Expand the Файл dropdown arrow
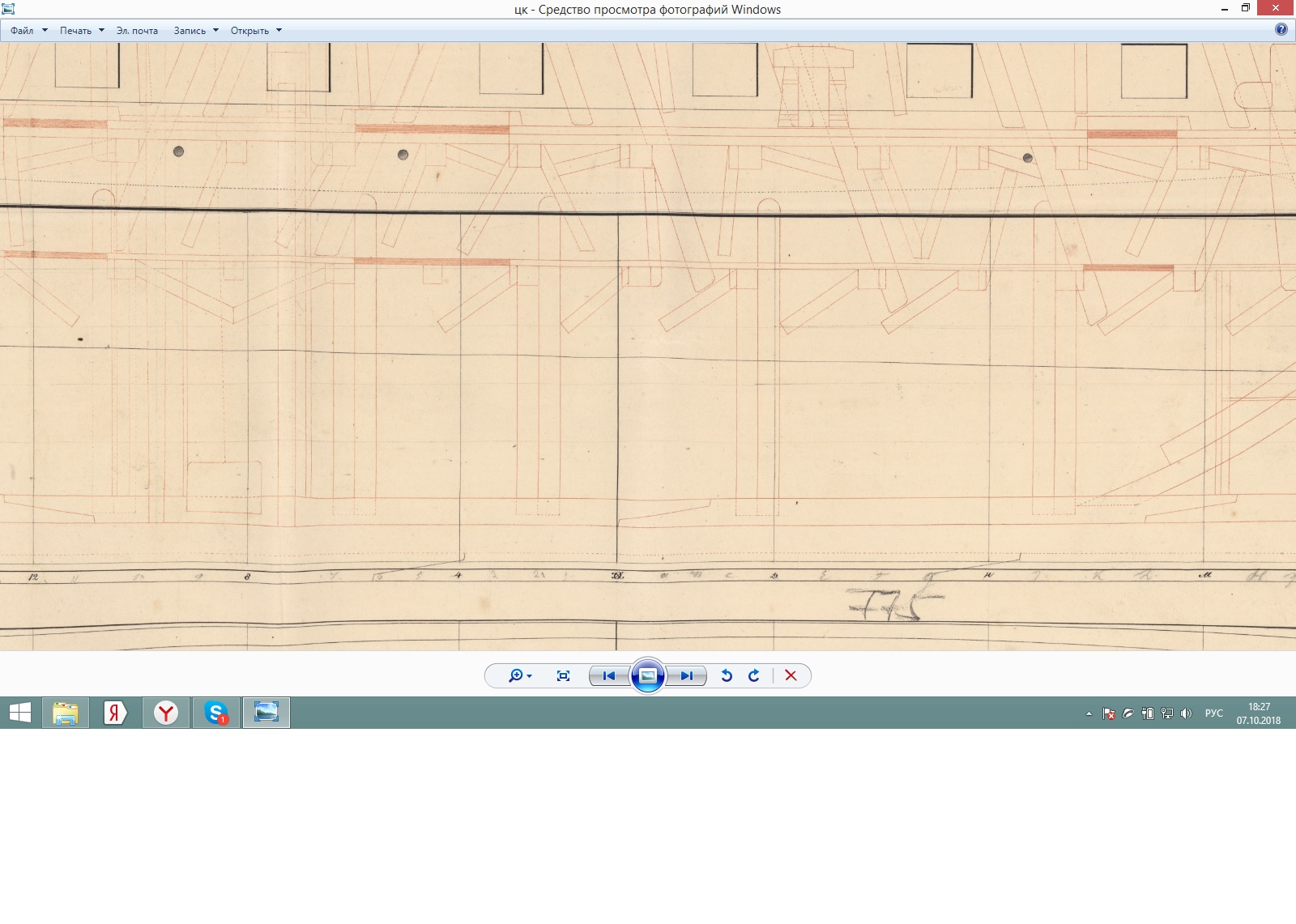This screenshot has height=924, width=1296. point(45,31)
